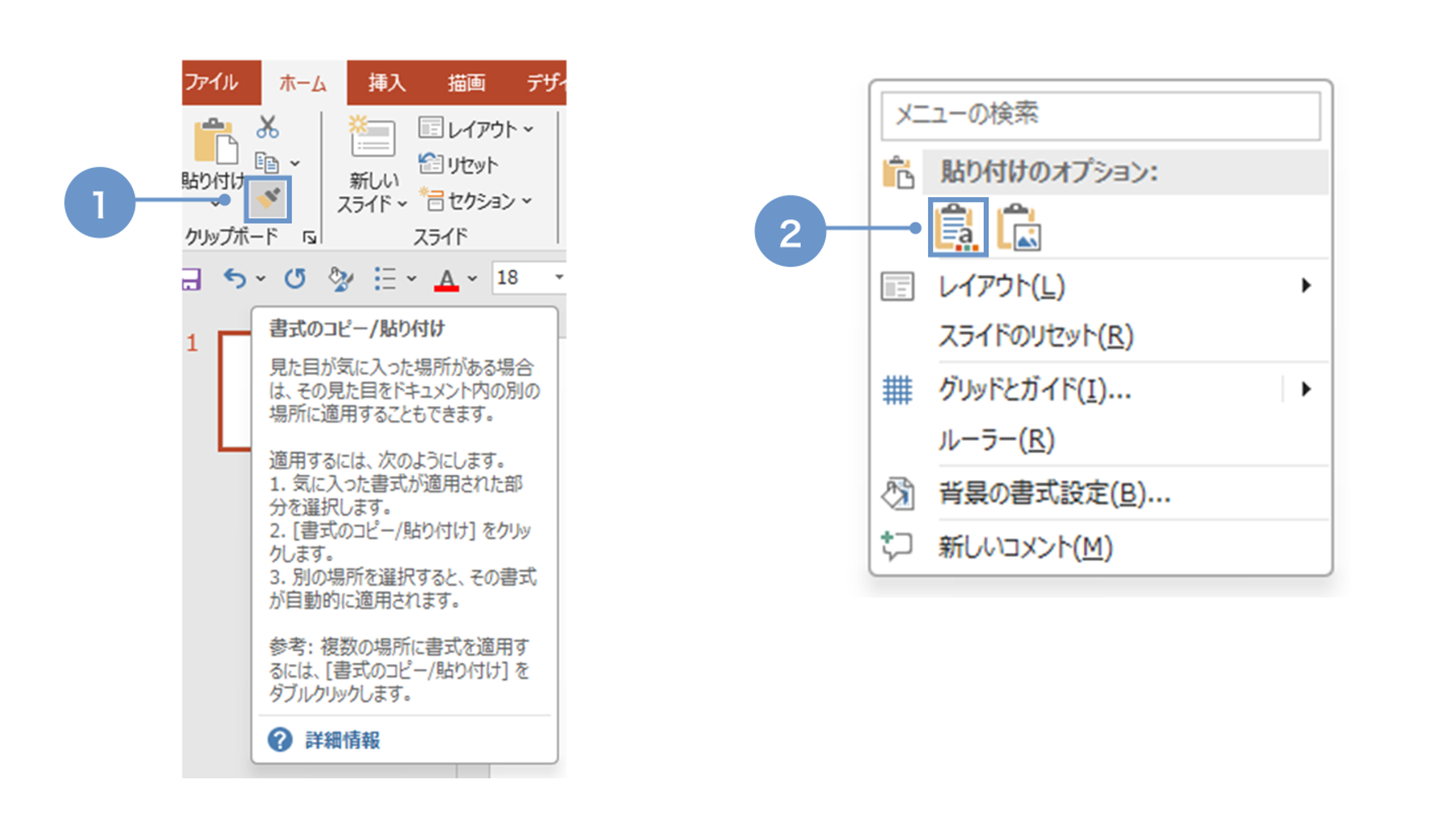The width and height of the screenshot is (1456, 818).
Task: Switch to the 描画 tab
Action: click(466, 83)
